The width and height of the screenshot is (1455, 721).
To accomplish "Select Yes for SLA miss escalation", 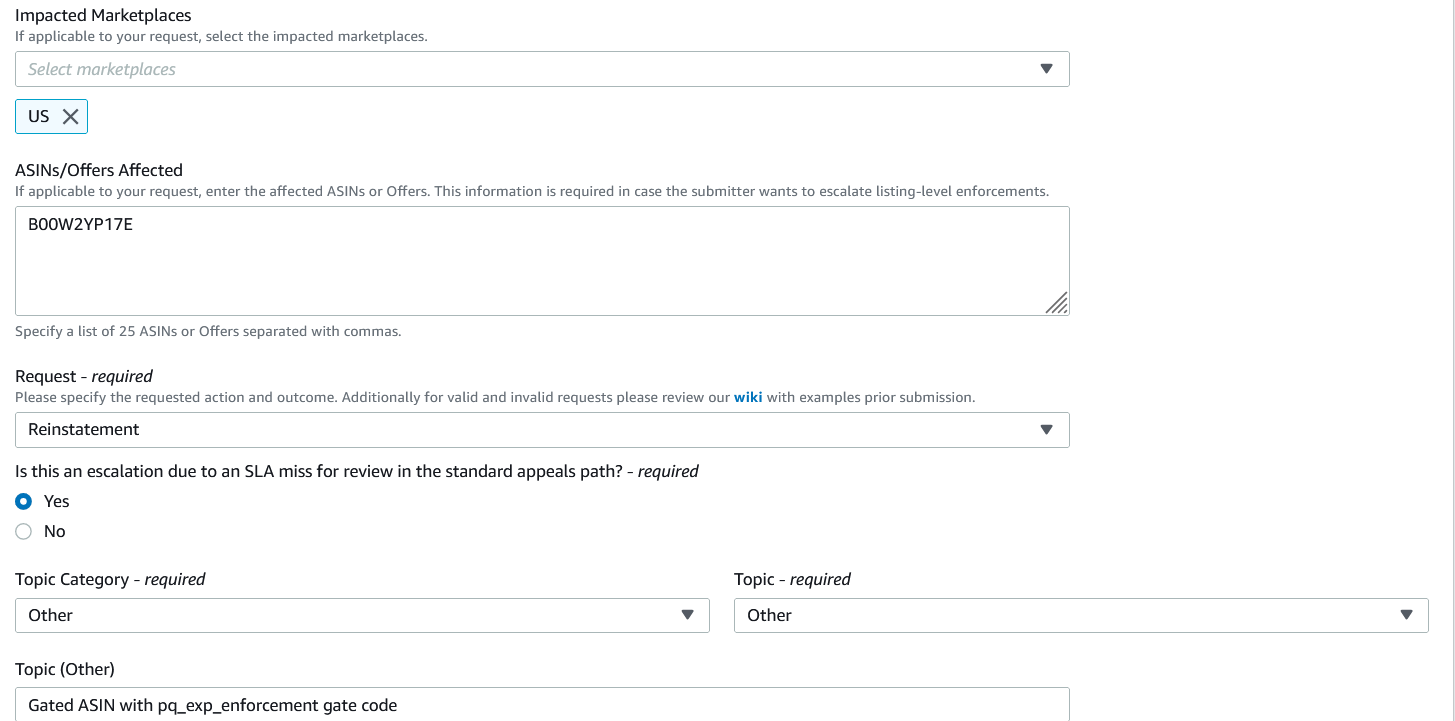I will 24,501.
